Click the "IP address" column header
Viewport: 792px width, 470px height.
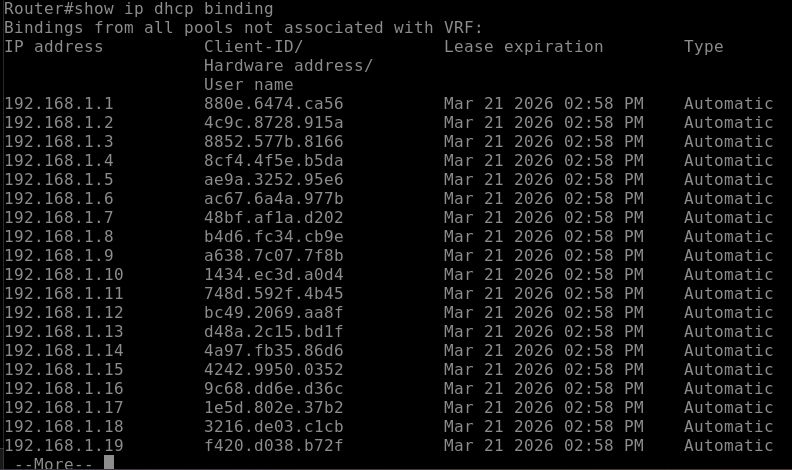54,46
